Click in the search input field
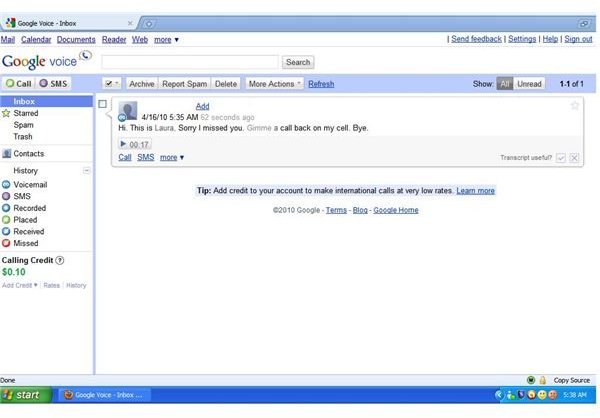This screenshot has height=418, width=600. (x=190, y=62)
